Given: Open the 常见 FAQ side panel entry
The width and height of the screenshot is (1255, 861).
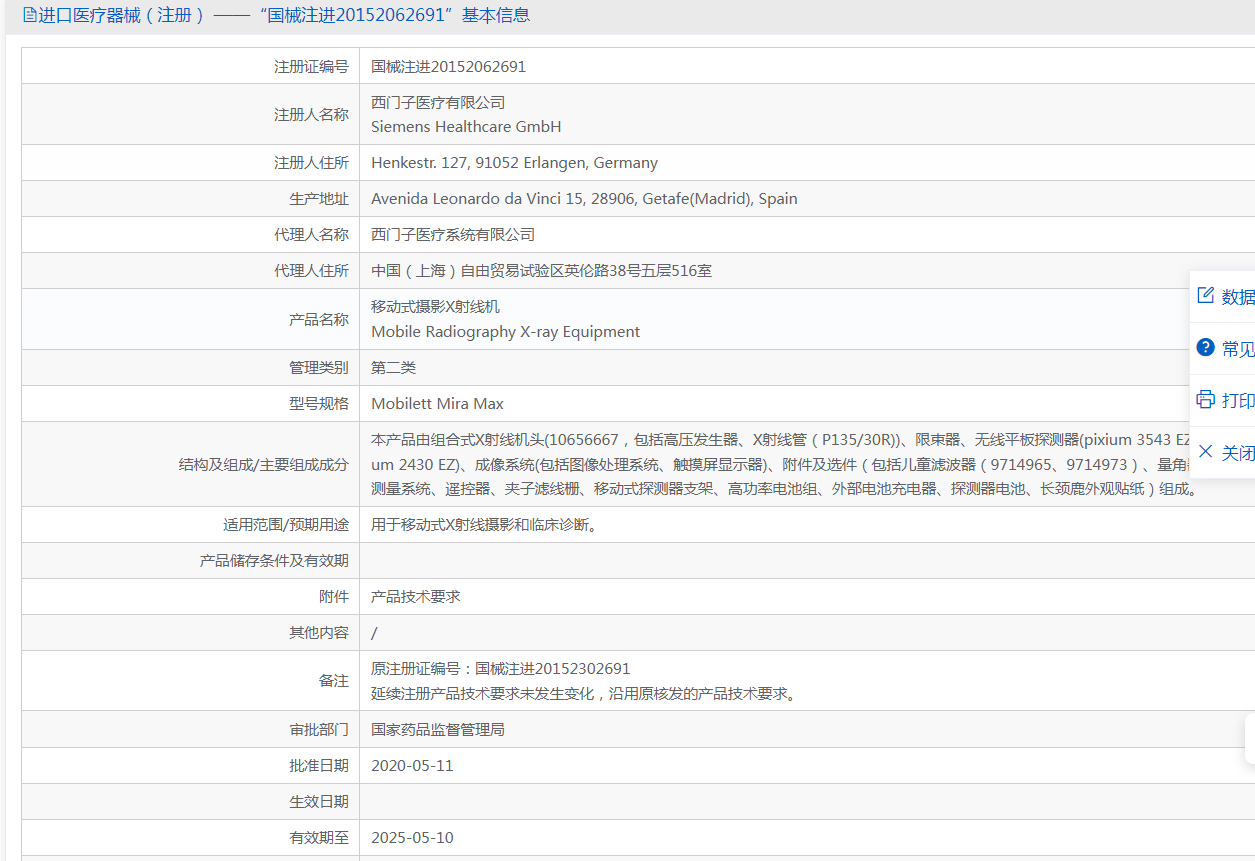Looking at the screenshot, I should [x=1223, y=348].
